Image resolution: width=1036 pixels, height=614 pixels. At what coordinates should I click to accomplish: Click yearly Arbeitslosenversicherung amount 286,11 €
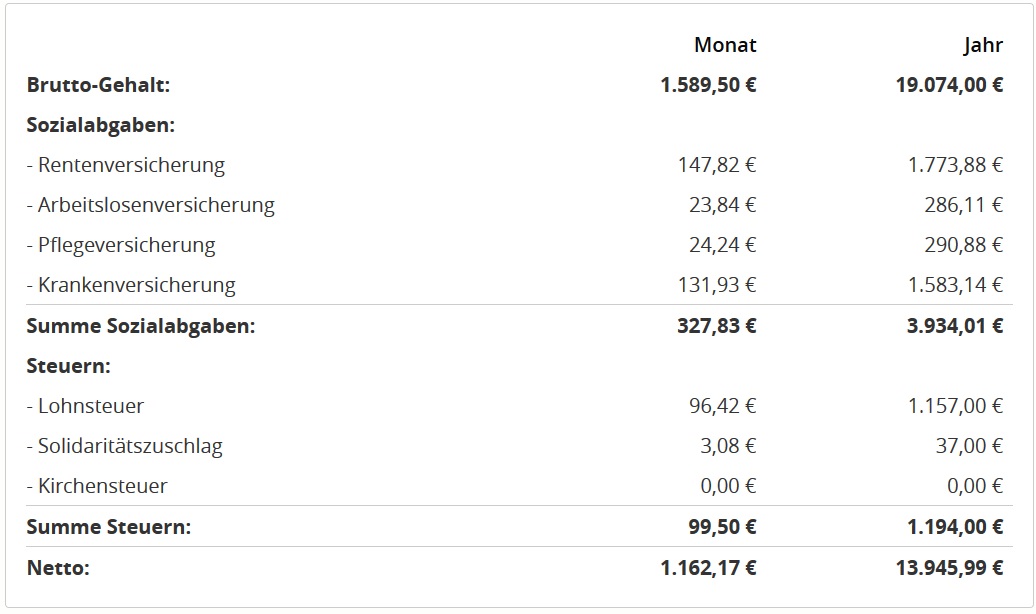pyautogui.click(x=963, y=205)
